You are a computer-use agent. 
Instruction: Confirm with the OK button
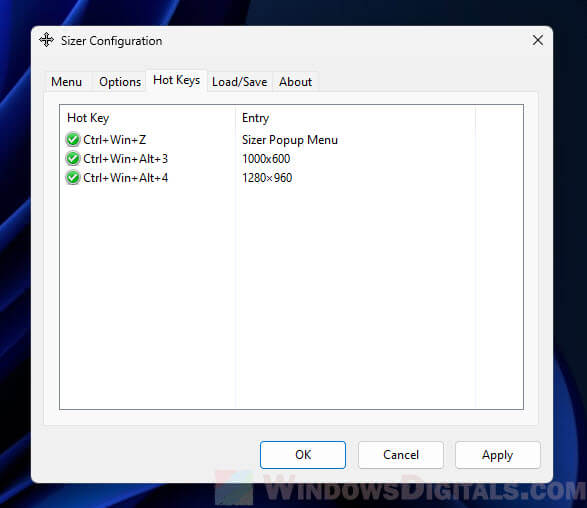tap(303, 455)
